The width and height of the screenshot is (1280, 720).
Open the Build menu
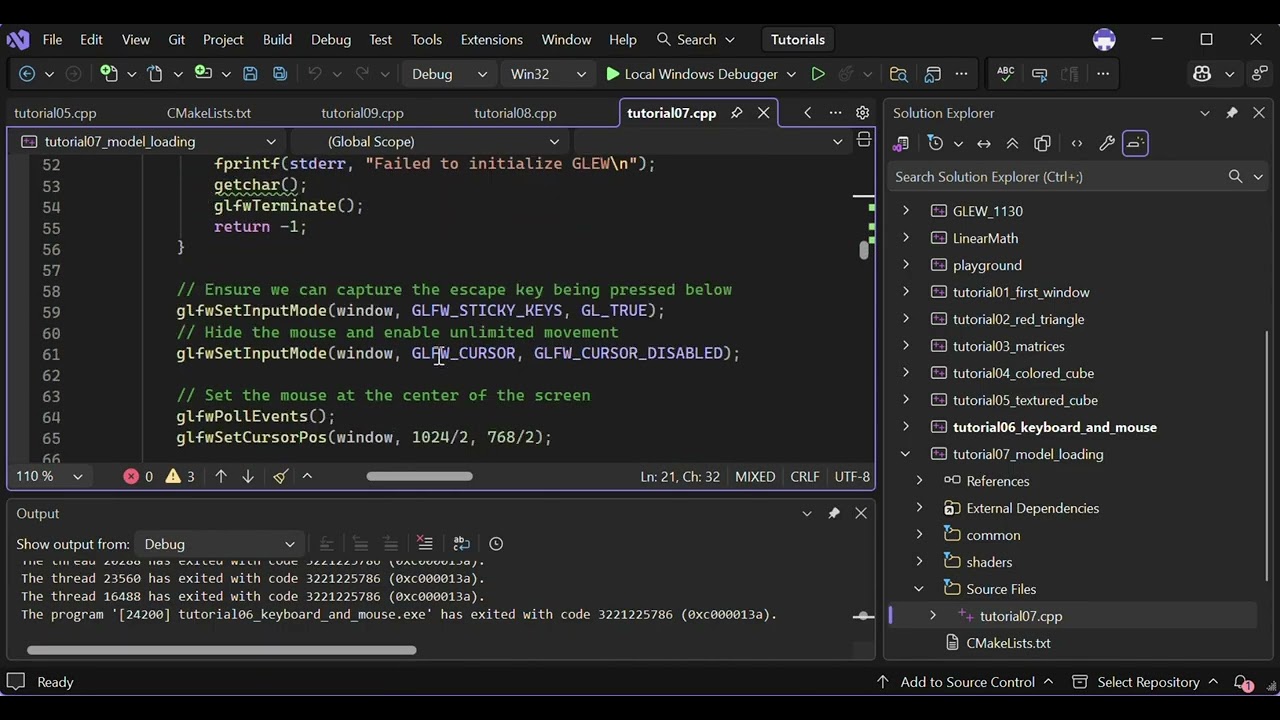coord(277,40)
